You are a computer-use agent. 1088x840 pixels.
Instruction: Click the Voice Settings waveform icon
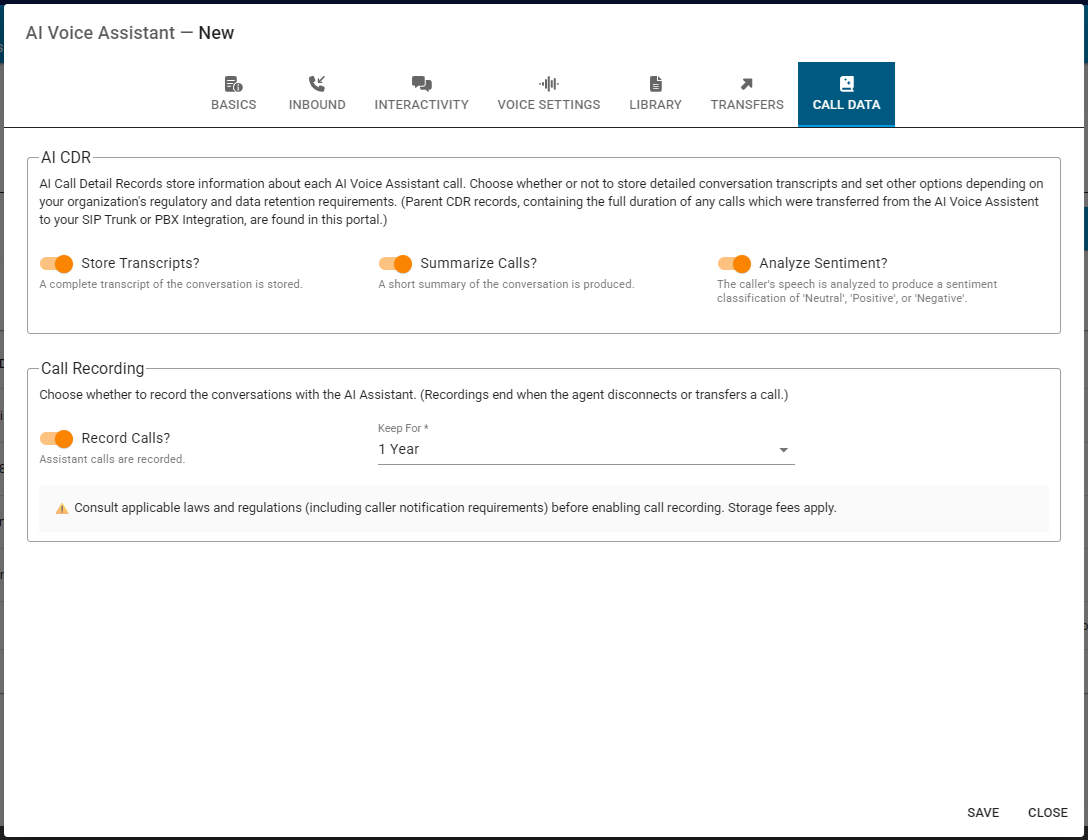[549, 84]
